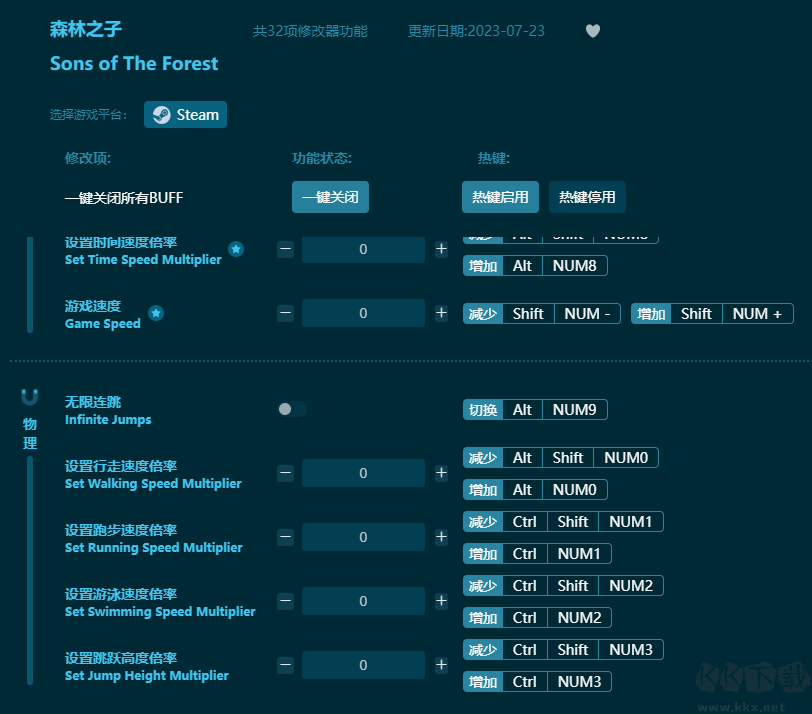Click the Set Running Speed Multiplier label
812x714 pixels.
(x=154, y=547)
